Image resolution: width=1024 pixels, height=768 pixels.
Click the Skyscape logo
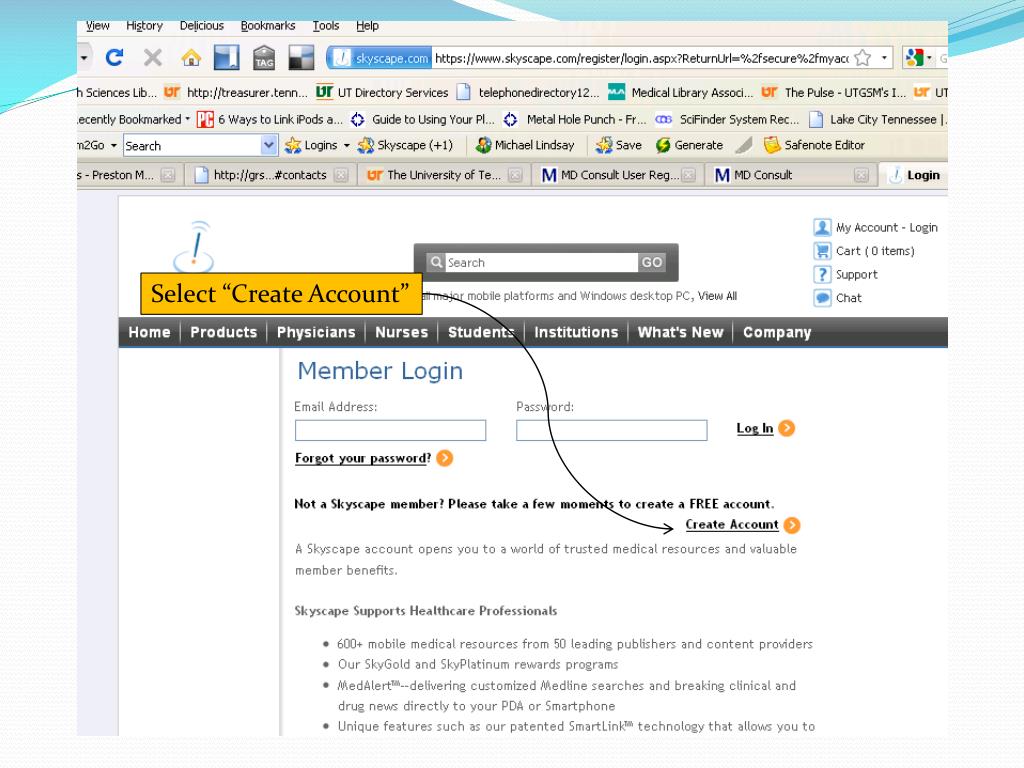click(x=194, y=247)
